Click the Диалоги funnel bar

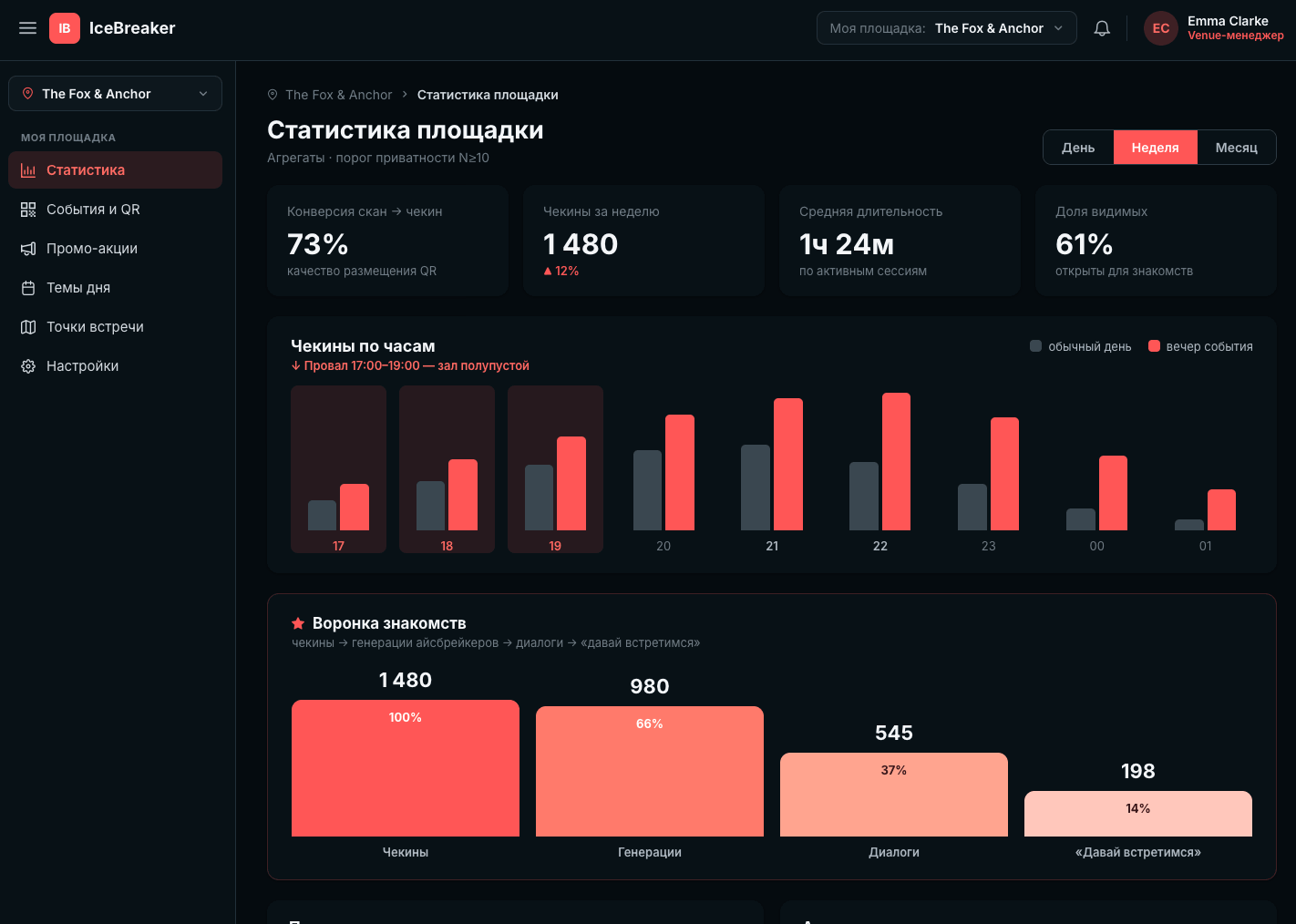894,795
